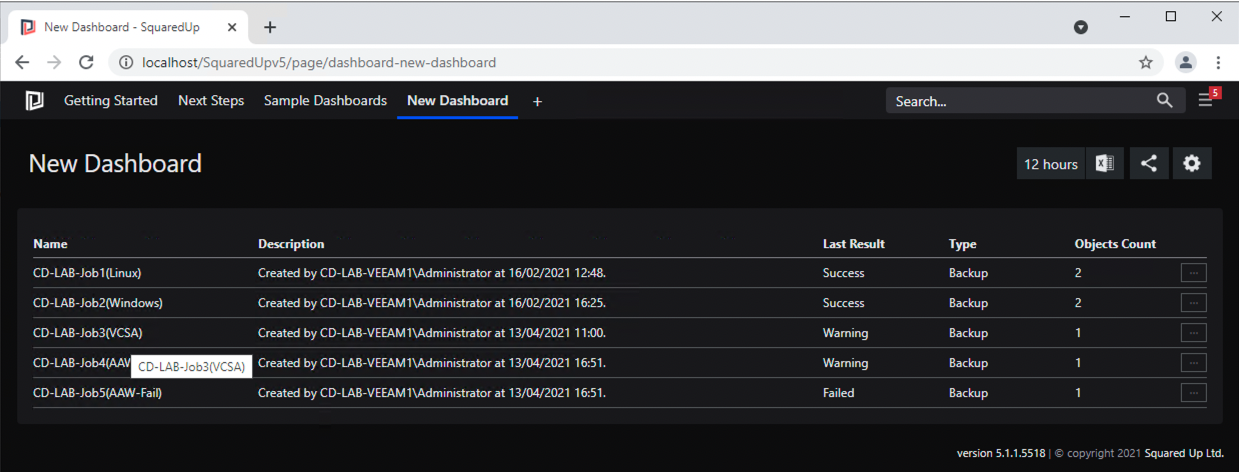Click the New Dashboard page title
The height and width of the screenshot is (472, 1239).
tap(115, 164)
